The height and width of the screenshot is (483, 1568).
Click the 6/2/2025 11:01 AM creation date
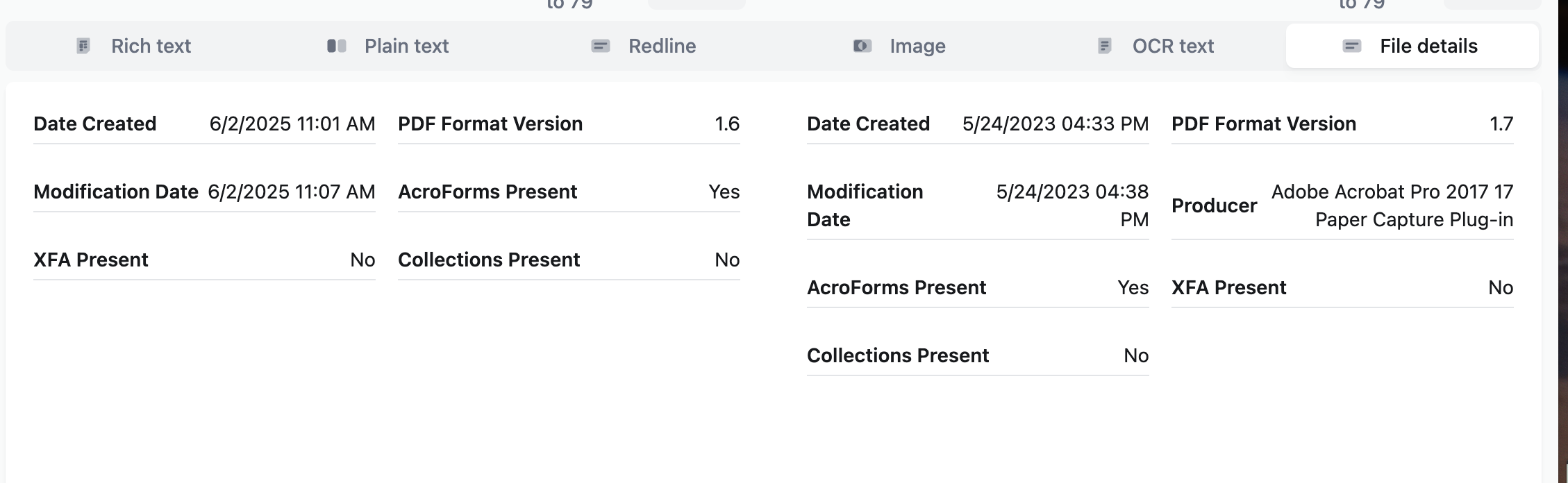[292, 124]
